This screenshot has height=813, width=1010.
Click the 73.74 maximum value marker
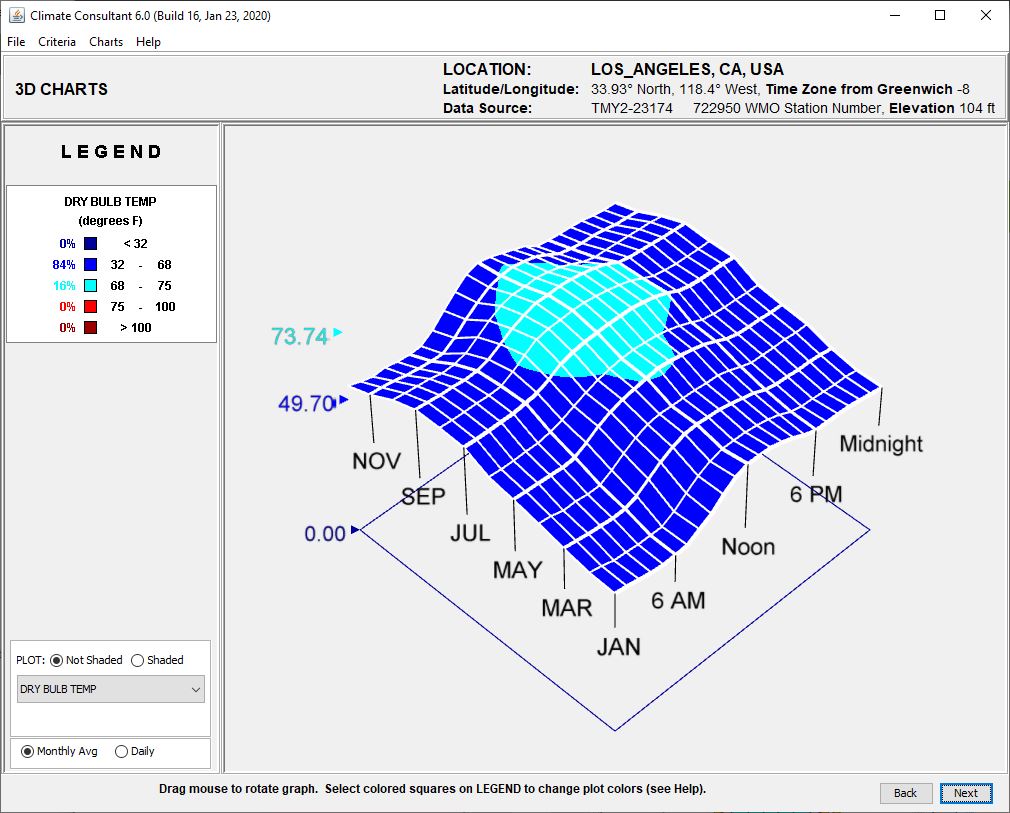[x=300, y=337]
